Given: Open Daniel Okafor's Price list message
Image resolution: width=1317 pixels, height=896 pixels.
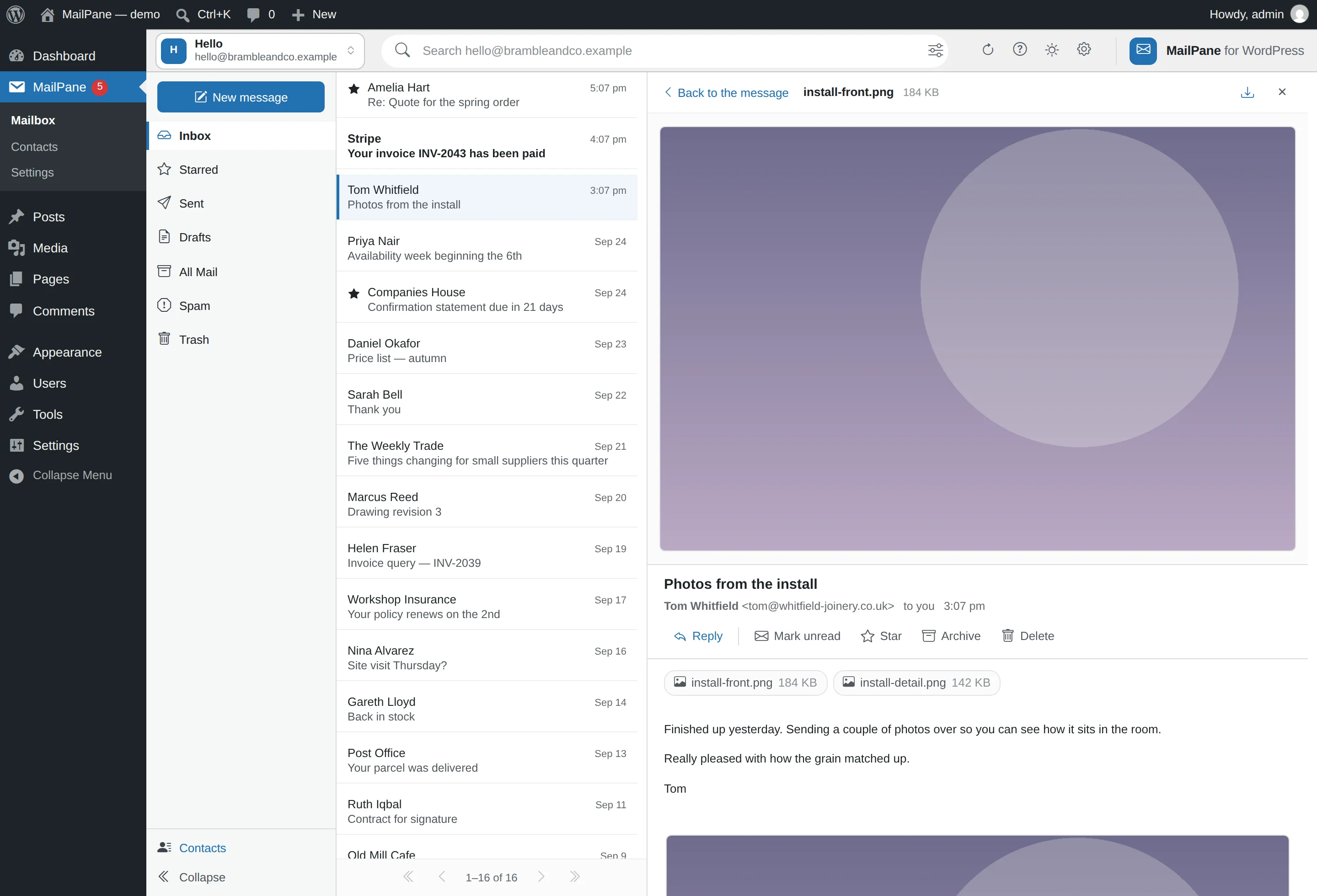Looking at the screenshot, I should pyautogui.click(x=487, y=351).
